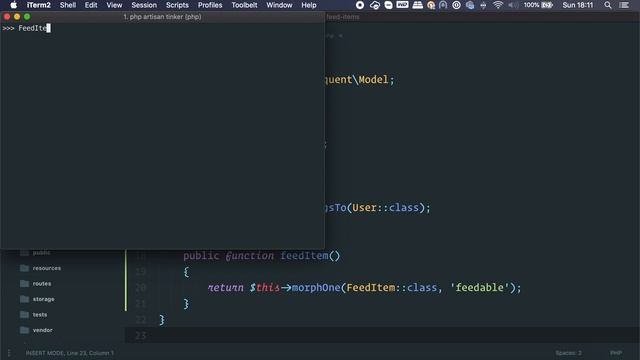
Task: Click the status bar side menu icon
Action: click(x=9, y=353)
